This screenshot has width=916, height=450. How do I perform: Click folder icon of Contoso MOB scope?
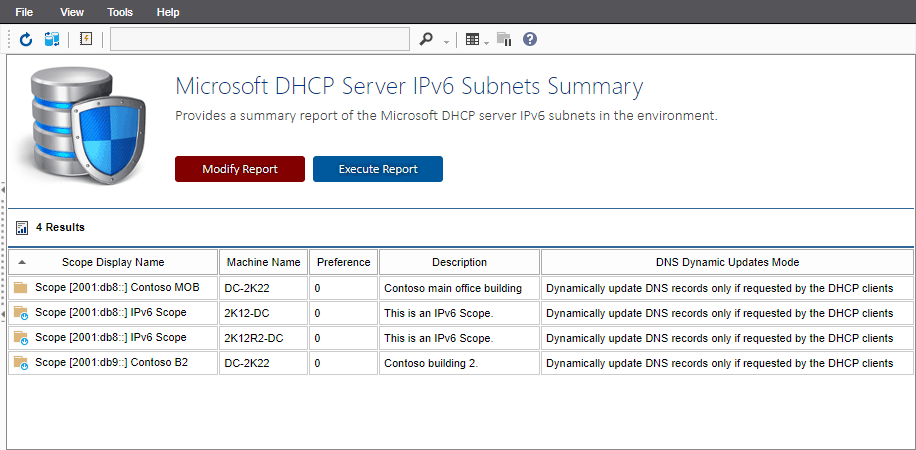coord(21,288)
